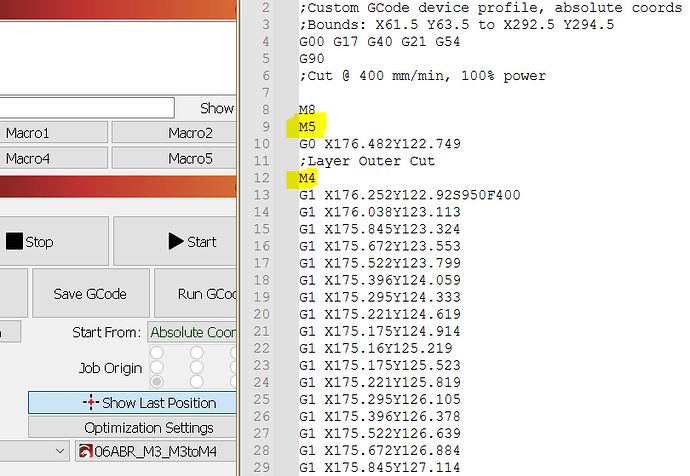The height and width of the screenshot is (476, 690).
Task: Select center Job Origin radio
Action: [197, 367]
